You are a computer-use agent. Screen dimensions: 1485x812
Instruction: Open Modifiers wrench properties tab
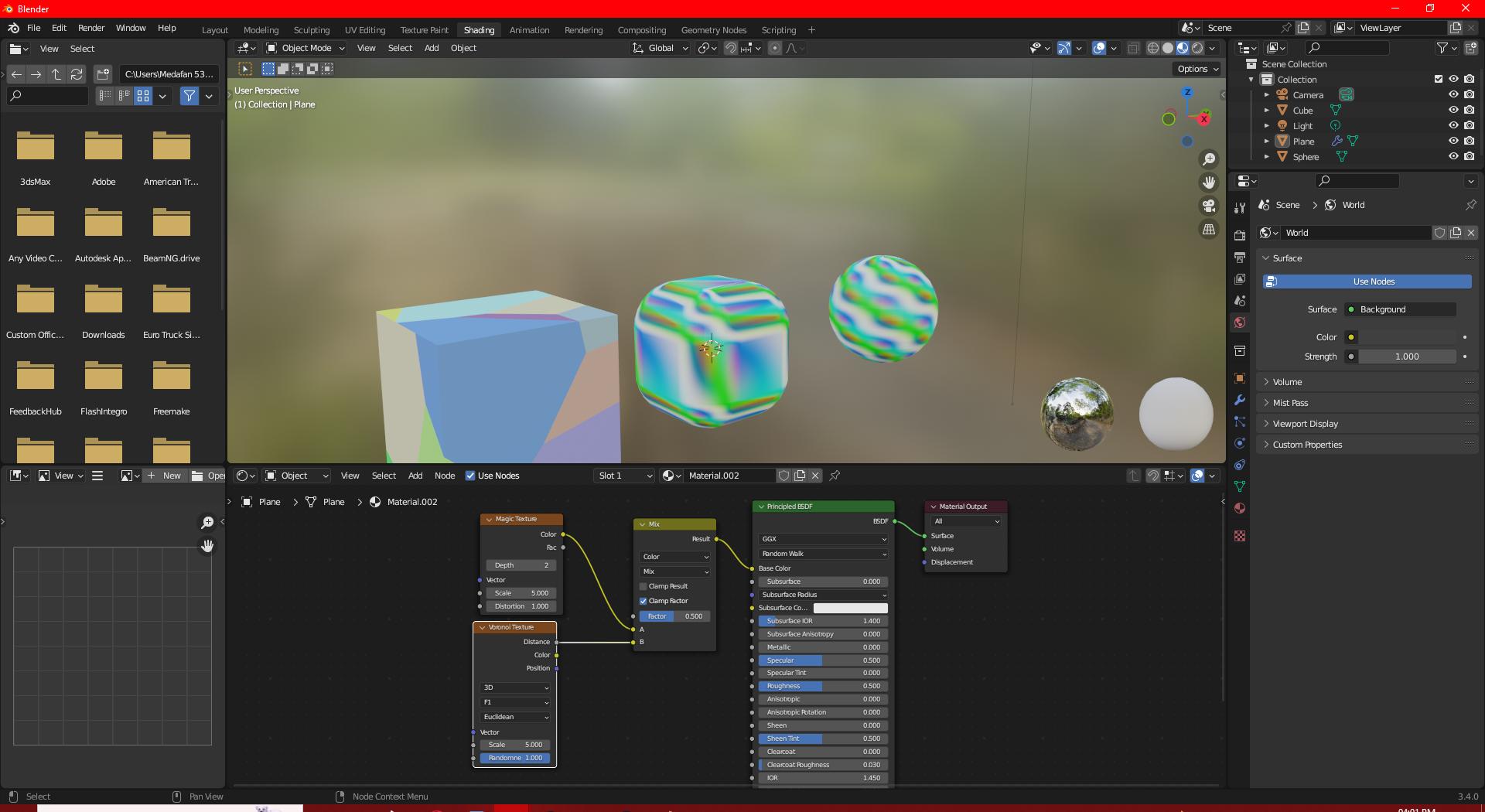(x=1240, y=400)
